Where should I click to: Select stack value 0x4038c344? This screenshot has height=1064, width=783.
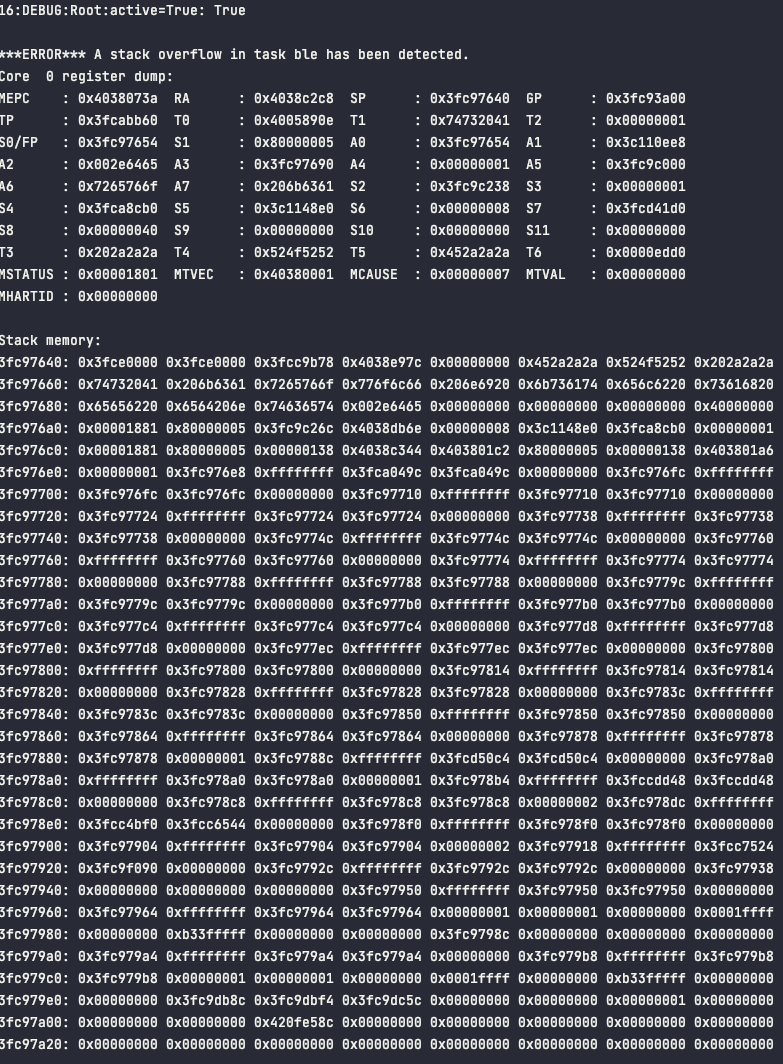point(381,451)
